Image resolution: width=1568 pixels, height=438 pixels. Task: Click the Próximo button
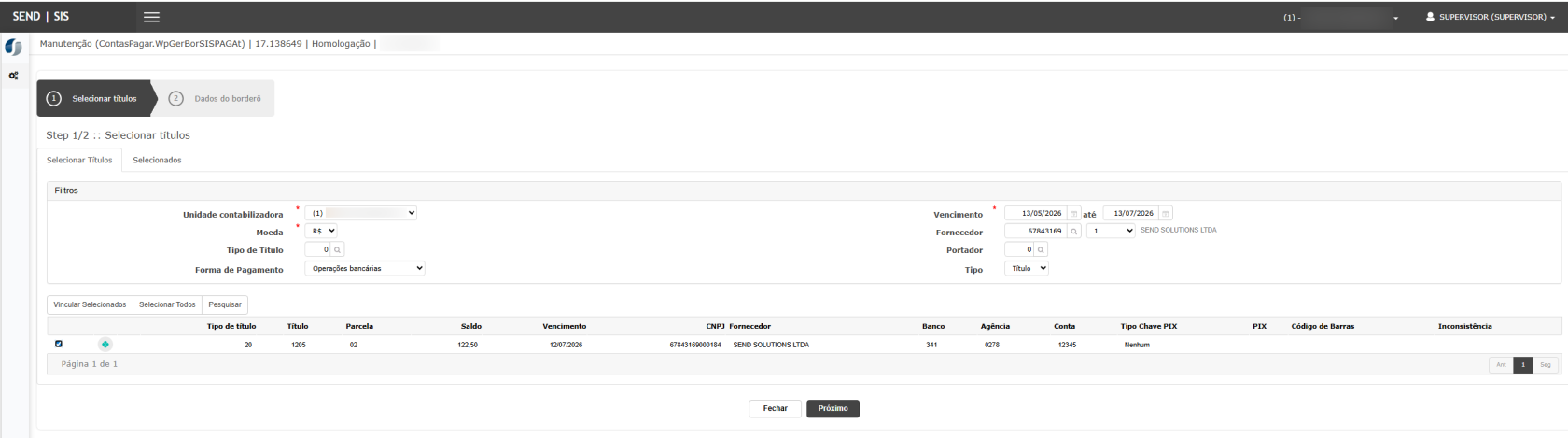pos(833,408)
